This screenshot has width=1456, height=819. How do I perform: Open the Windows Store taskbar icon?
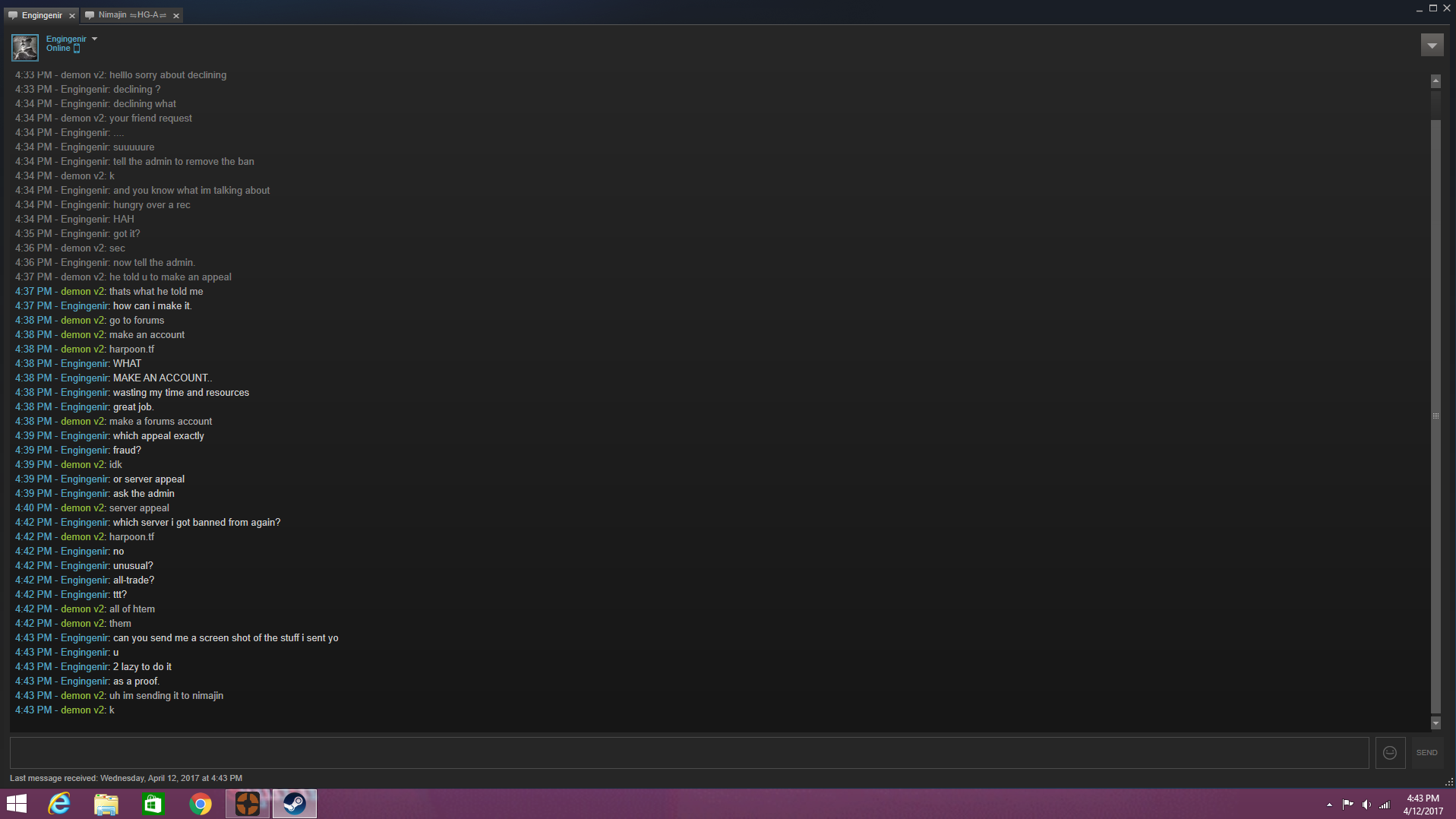click(153, 804)
